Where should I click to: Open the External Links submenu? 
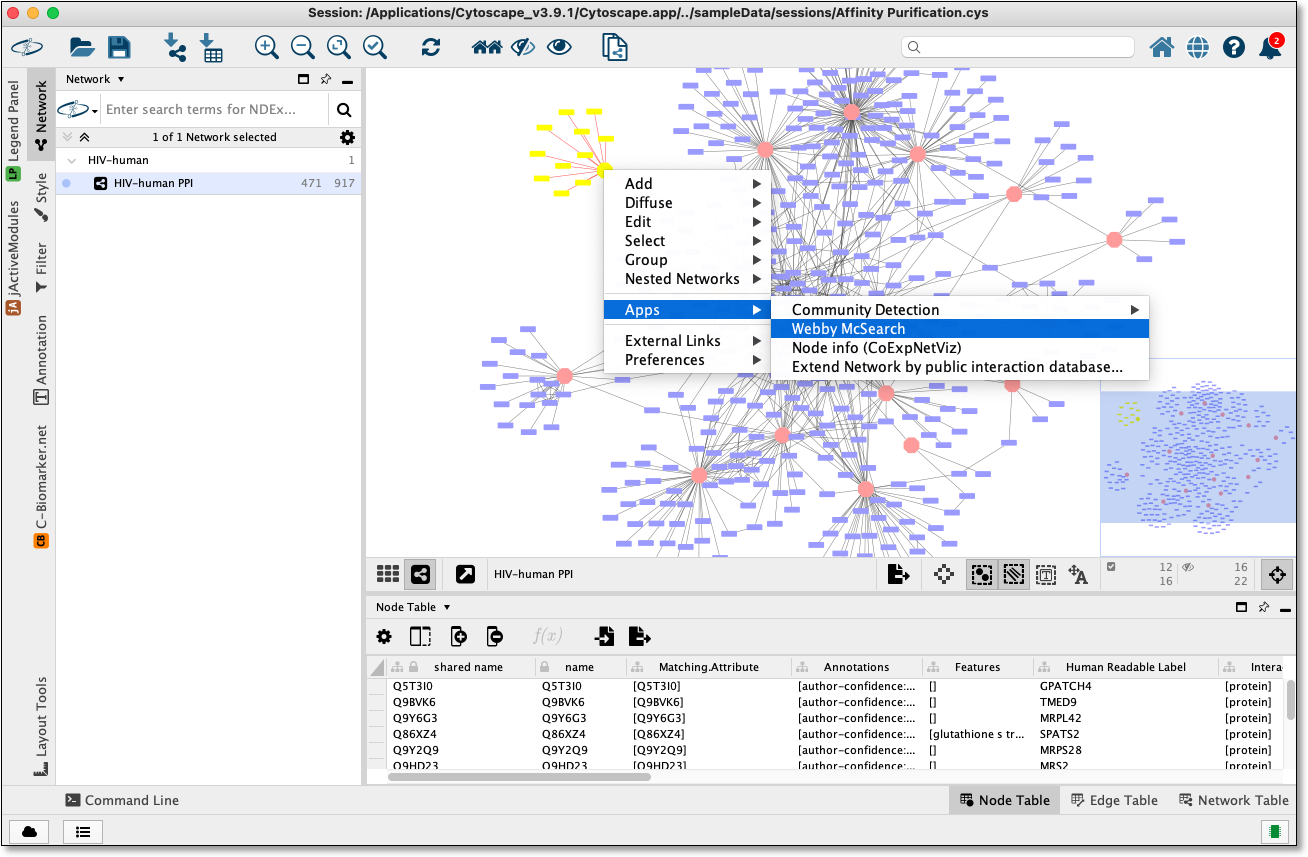click(686, 340)
